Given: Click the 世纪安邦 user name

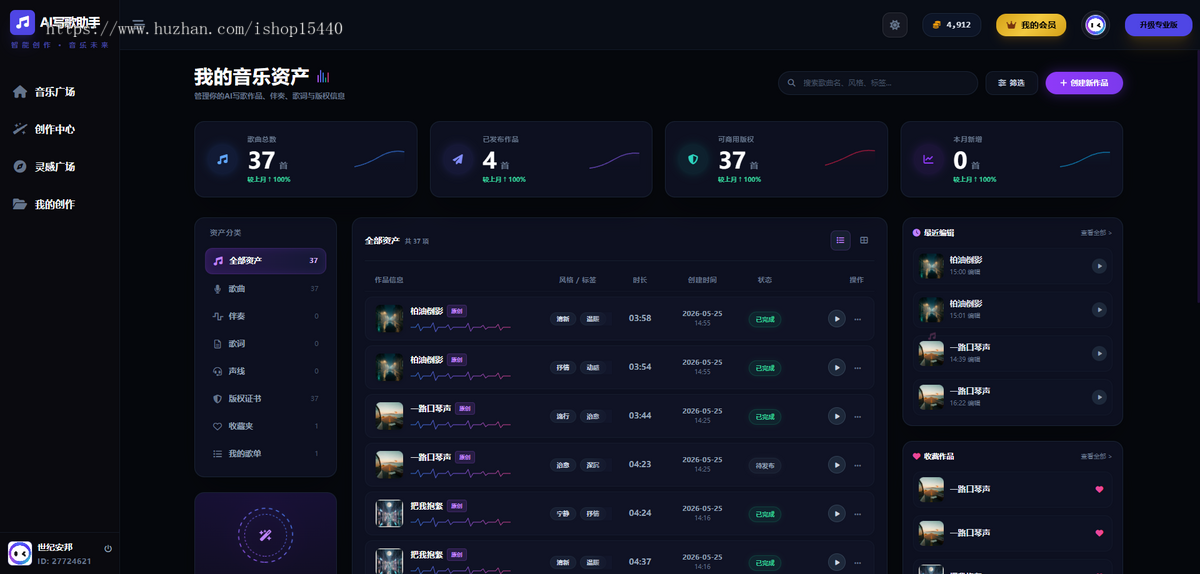Looking at the screenshot, I should tap(54, 547).
